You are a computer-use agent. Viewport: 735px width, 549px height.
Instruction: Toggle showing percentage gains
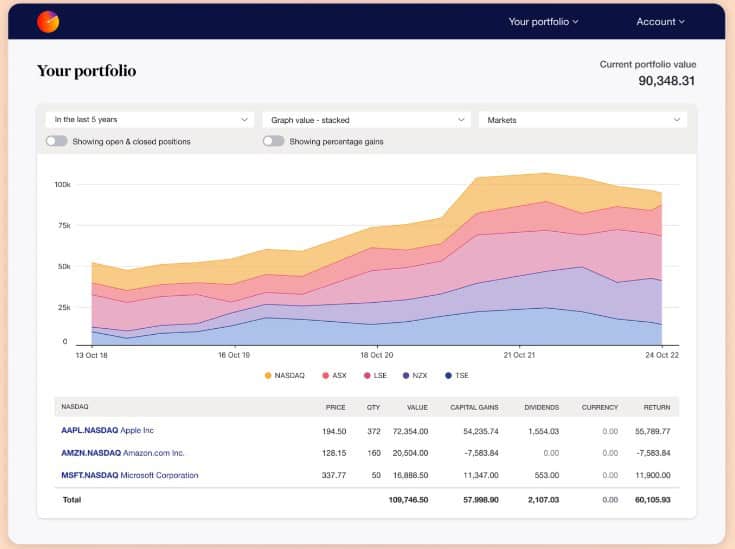(x=273, y=141)
